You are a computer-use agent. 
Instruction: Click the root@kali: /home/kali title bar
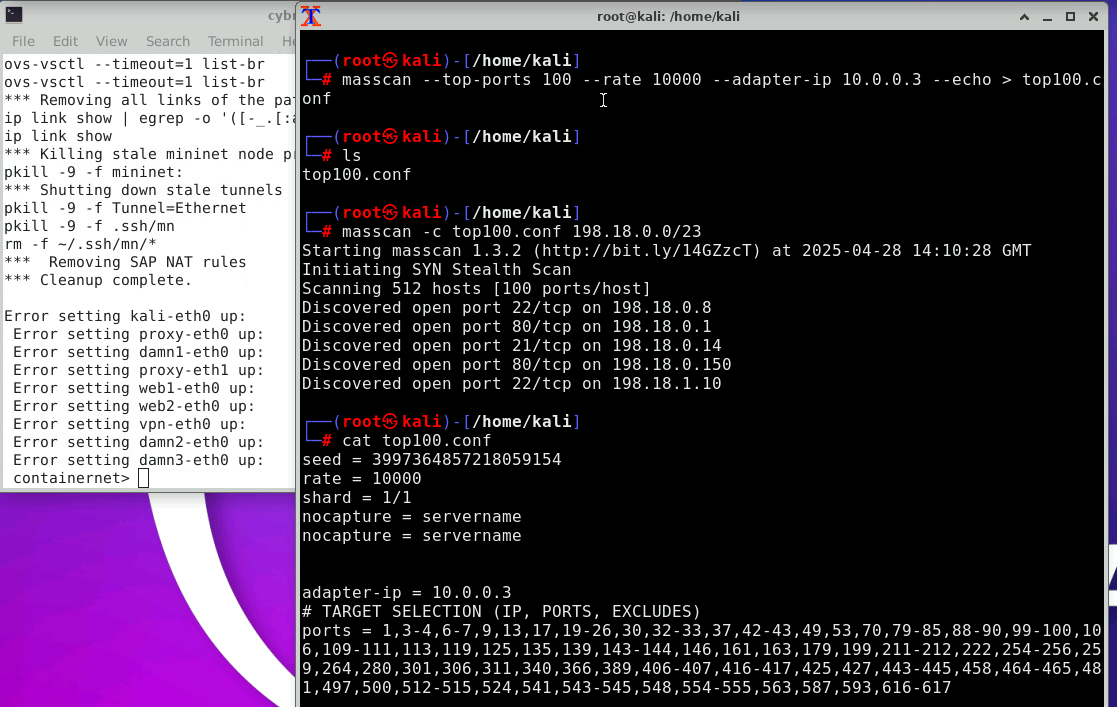click(680, 16)
